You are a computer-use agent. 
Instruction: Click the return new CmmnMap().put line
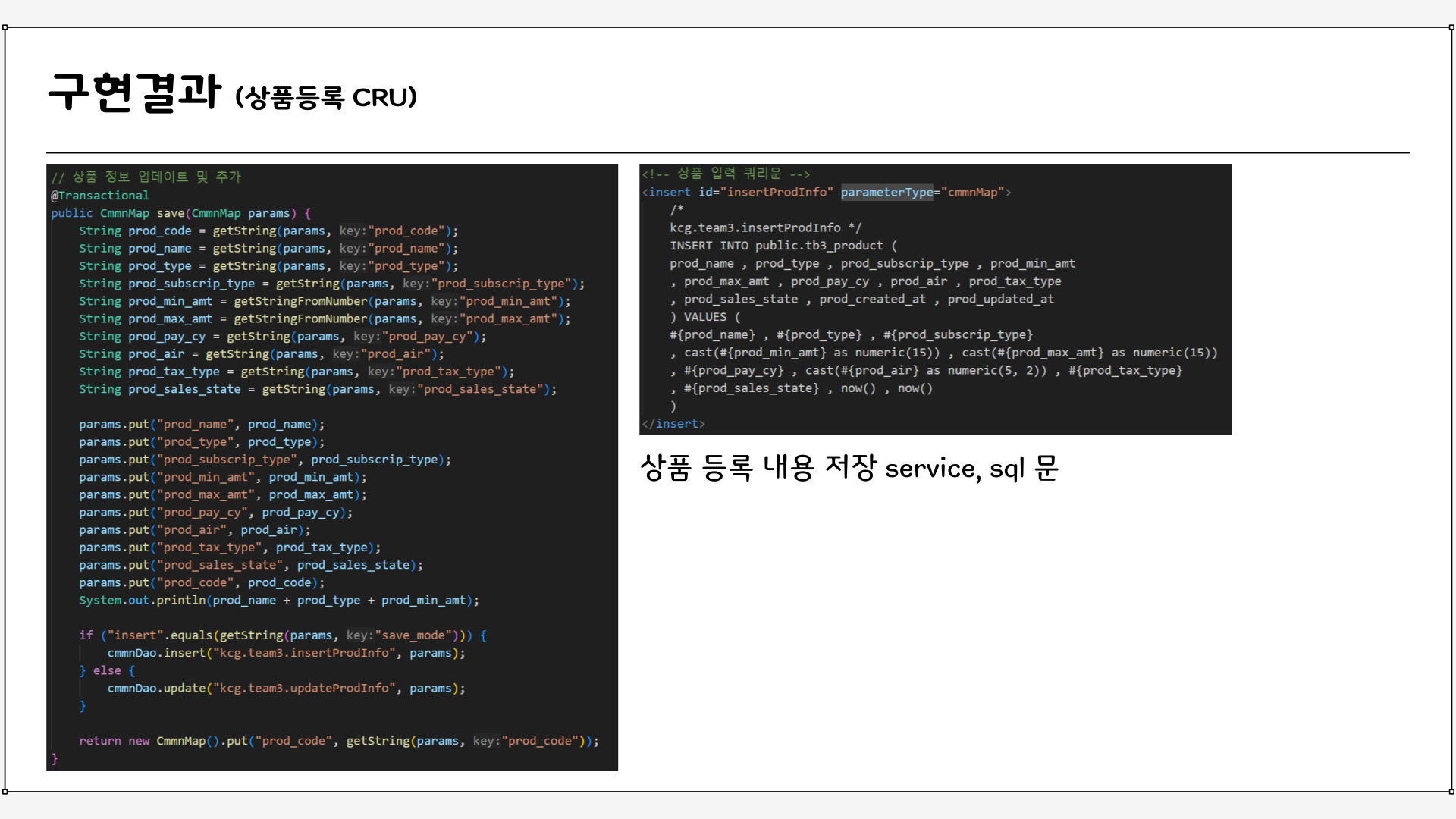(x=339, y=741)
